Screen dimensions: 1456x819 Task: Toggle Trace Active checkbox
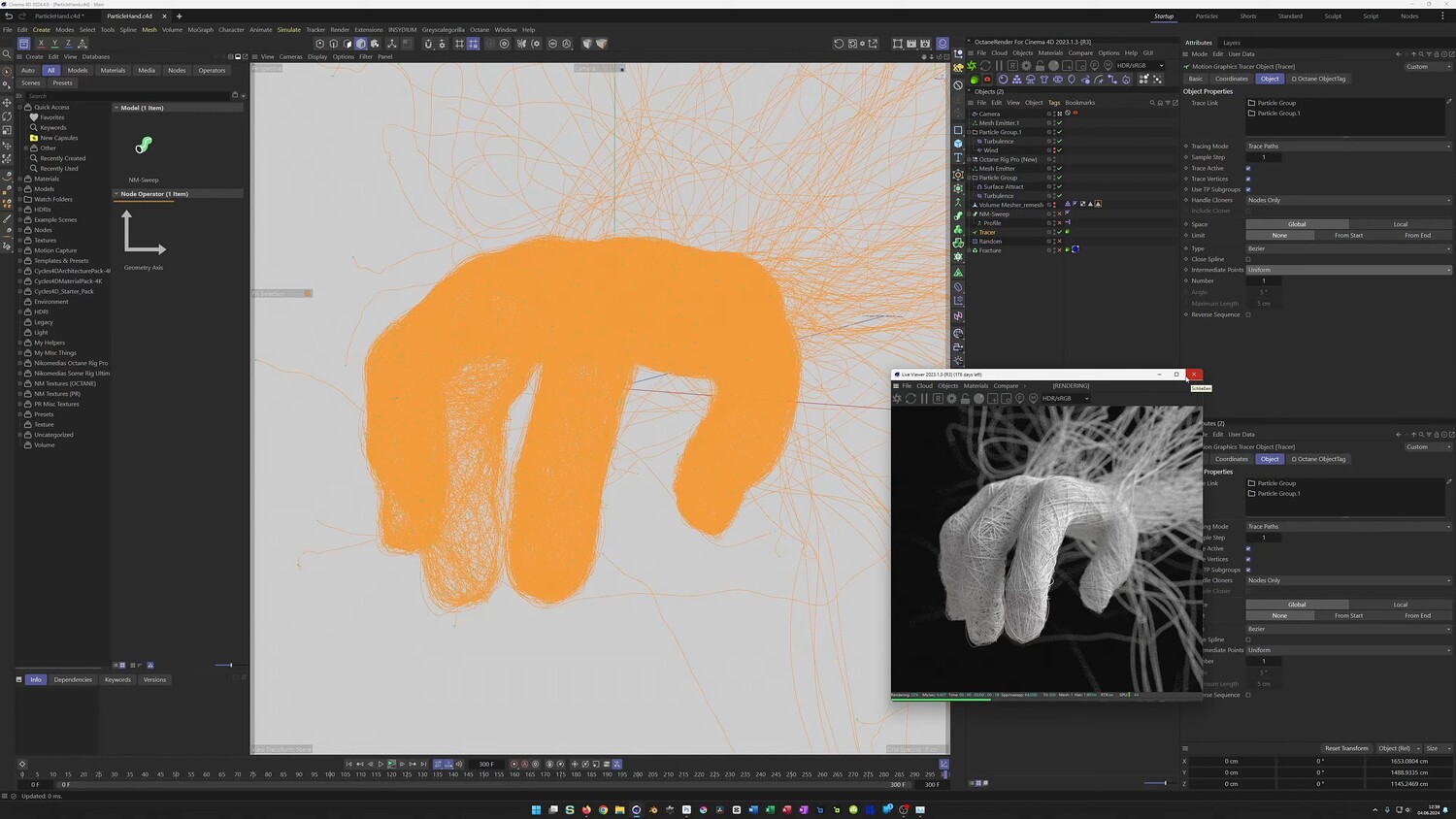tap(1248, 168)
